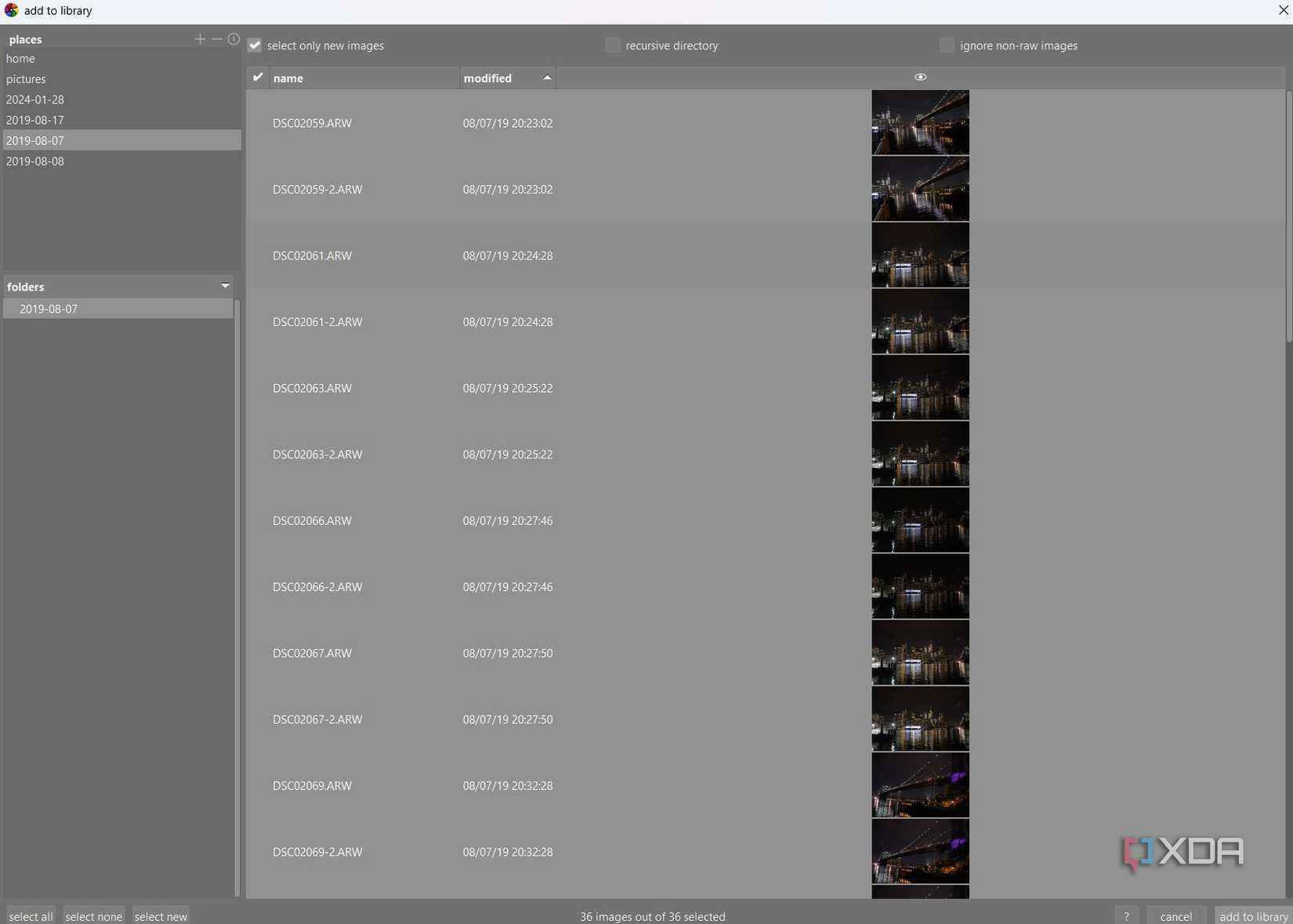Screen dimensions: 1293x924
Task: Toggle thumbnail column visibility with the eye icon
Action: pyautogui.click(x=920, y=77)
